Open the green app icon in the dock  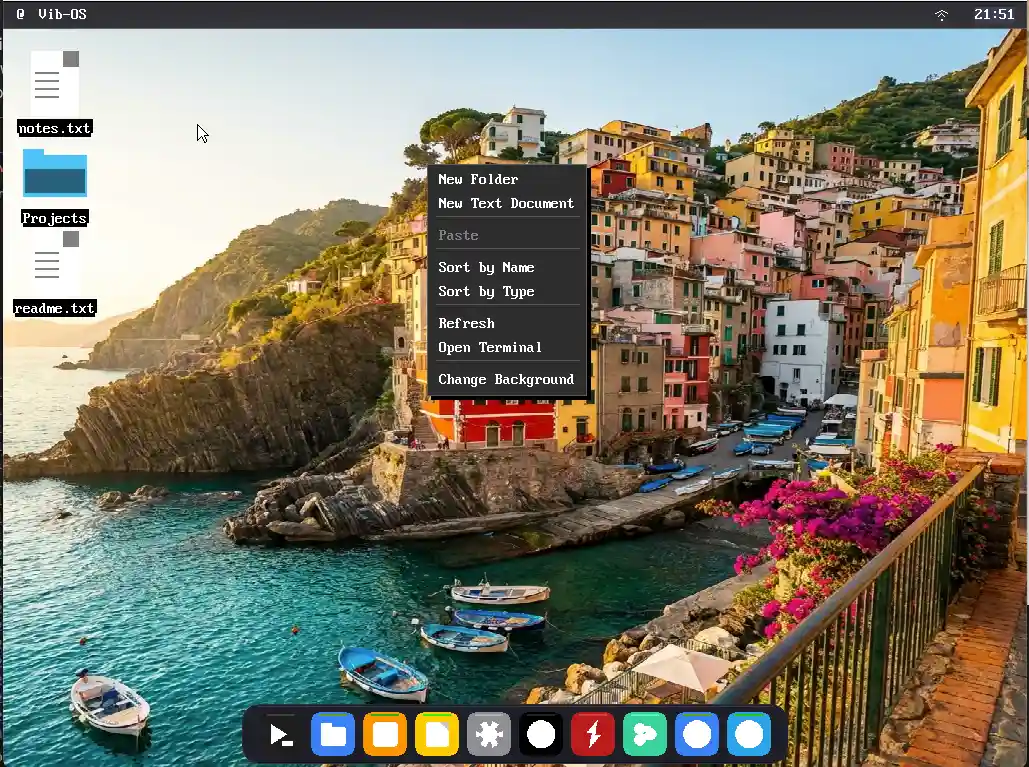click(645, 734)
